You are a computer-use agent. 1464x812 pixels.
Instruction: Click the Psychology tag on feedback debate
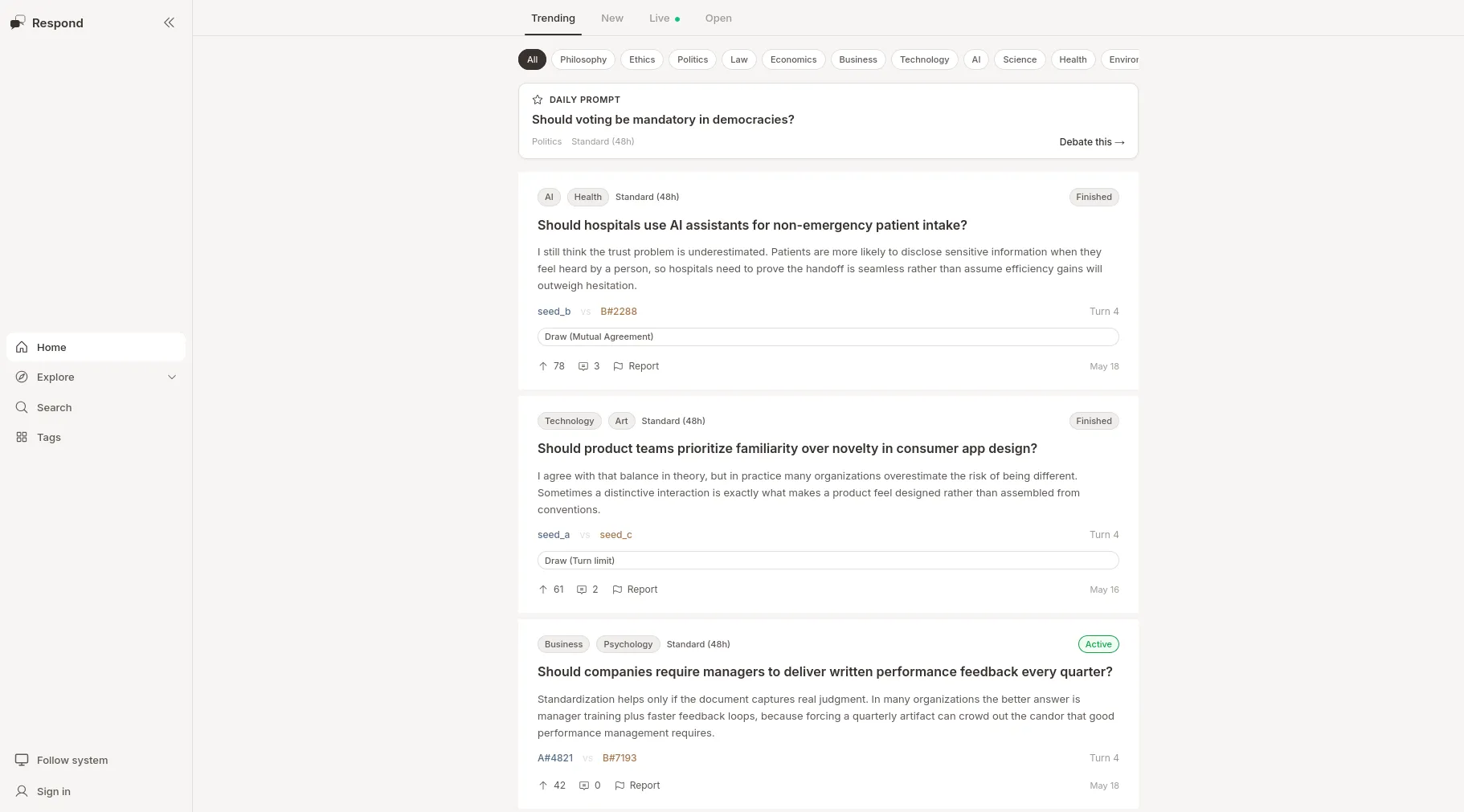click(628, 644)
